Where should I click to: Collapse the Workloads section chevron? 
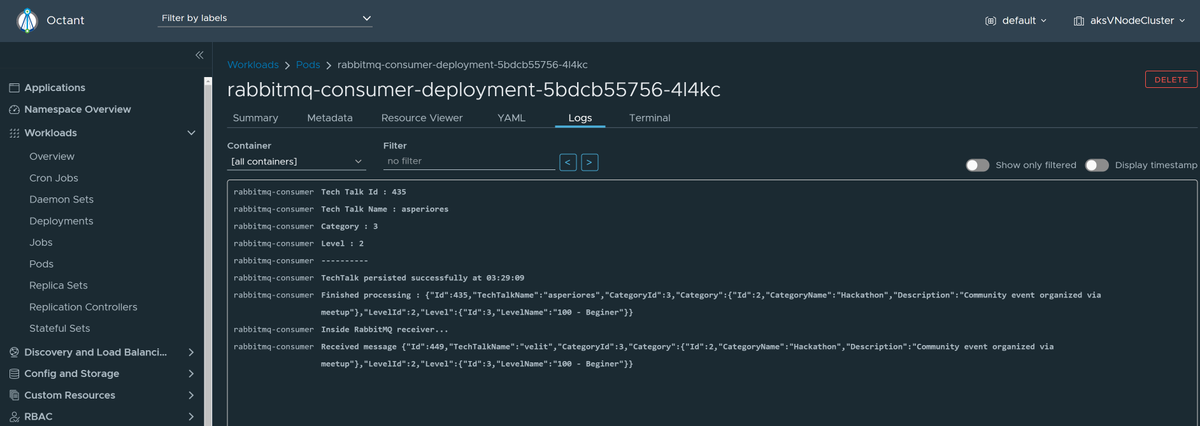[x=191, y=133]
